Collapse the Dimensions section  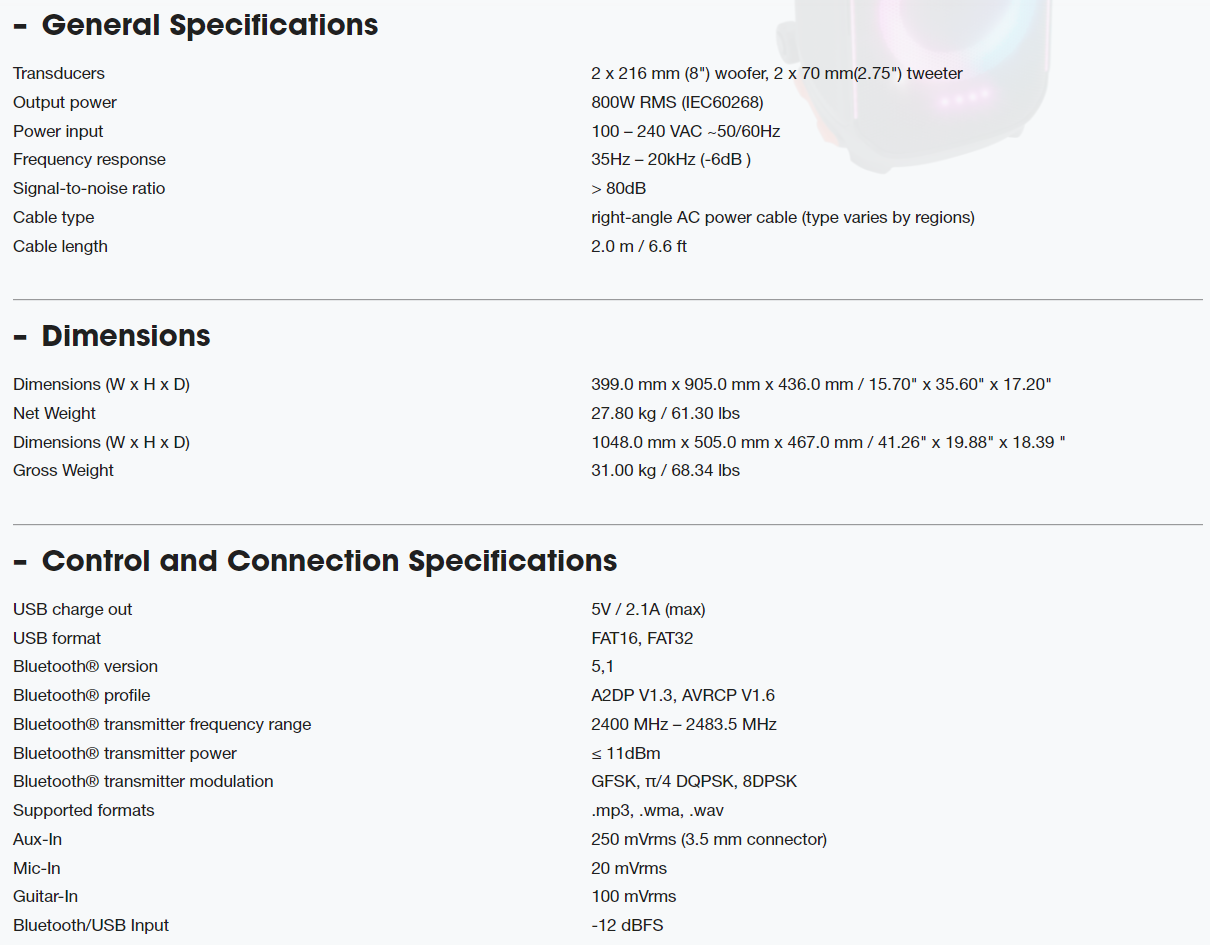point(112,336)
